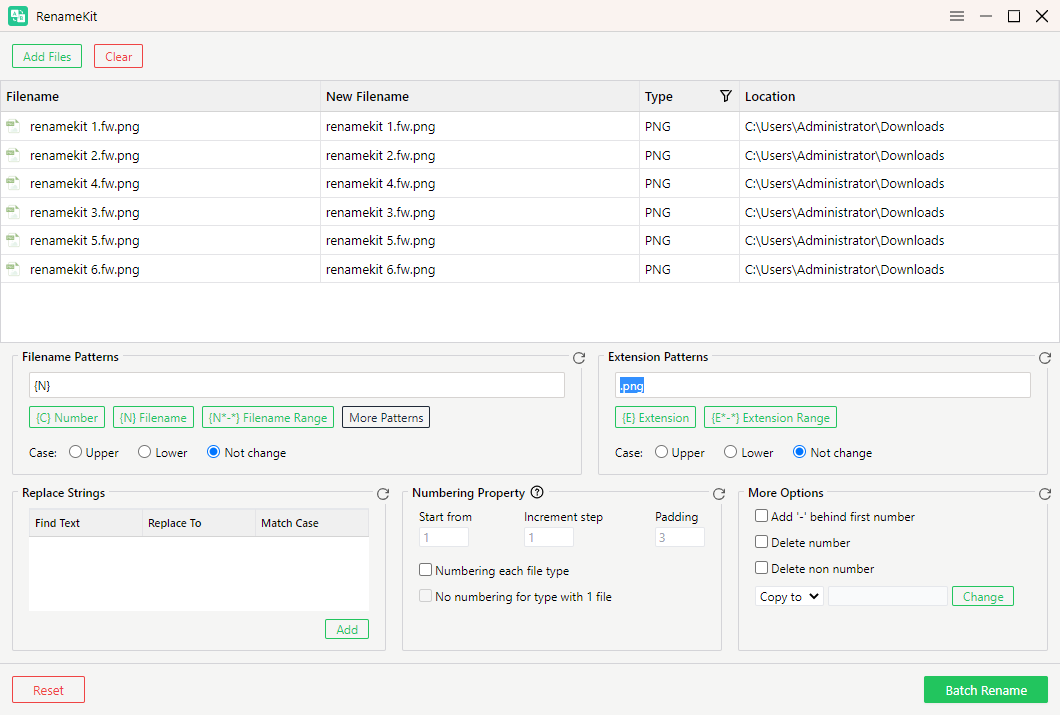Open More Patterns
This screenshot has width=1060, height=715.
386,418
